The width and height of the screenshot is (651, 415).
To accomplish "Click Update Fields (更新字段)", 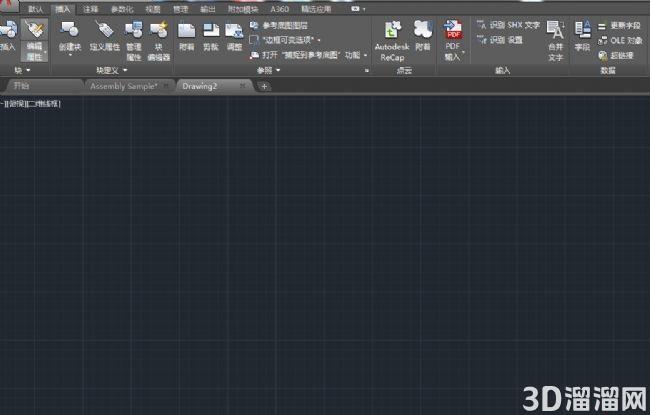I will pos(619,26).
